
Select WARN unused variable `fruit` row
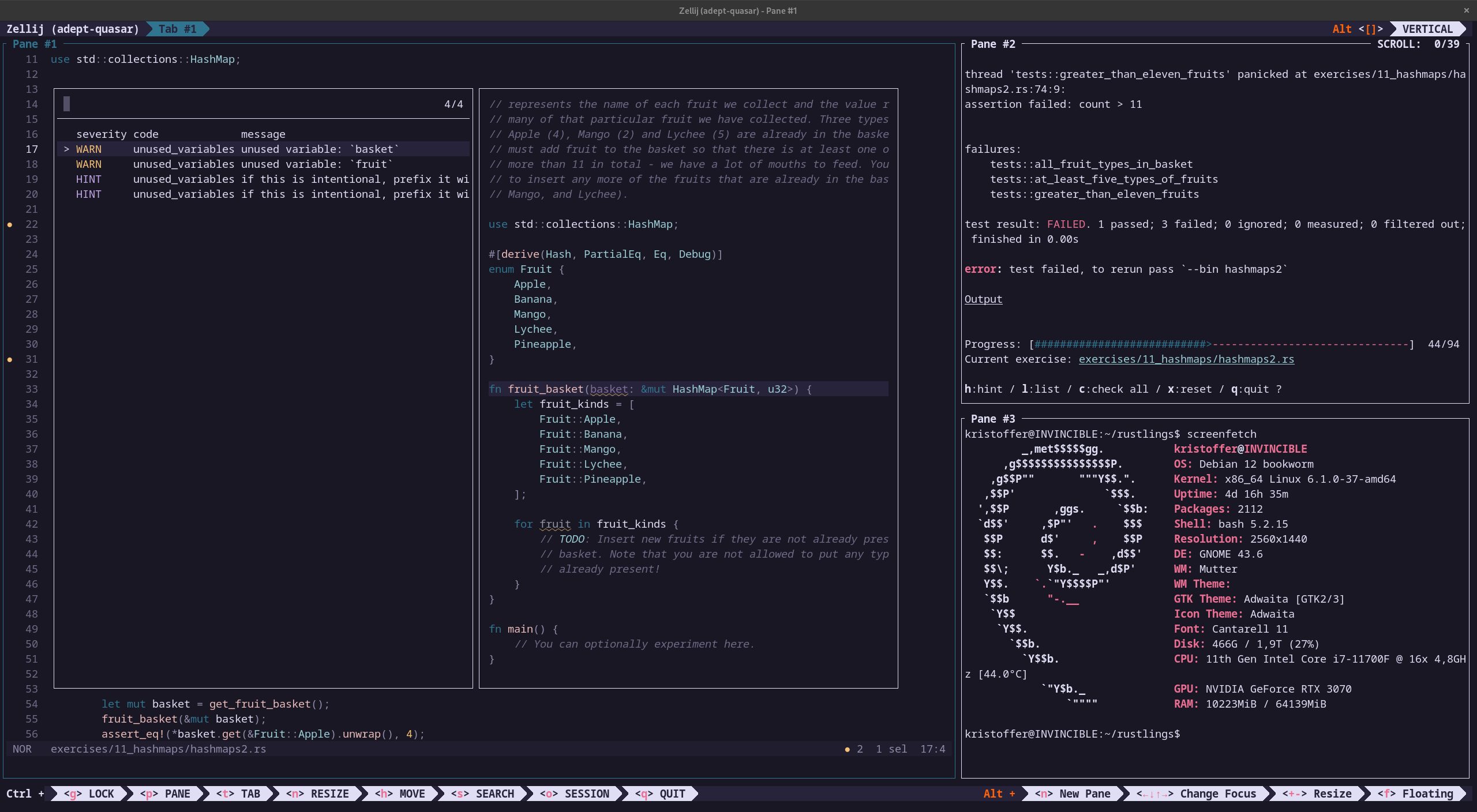pyautogui.click(x=264, y=164)
